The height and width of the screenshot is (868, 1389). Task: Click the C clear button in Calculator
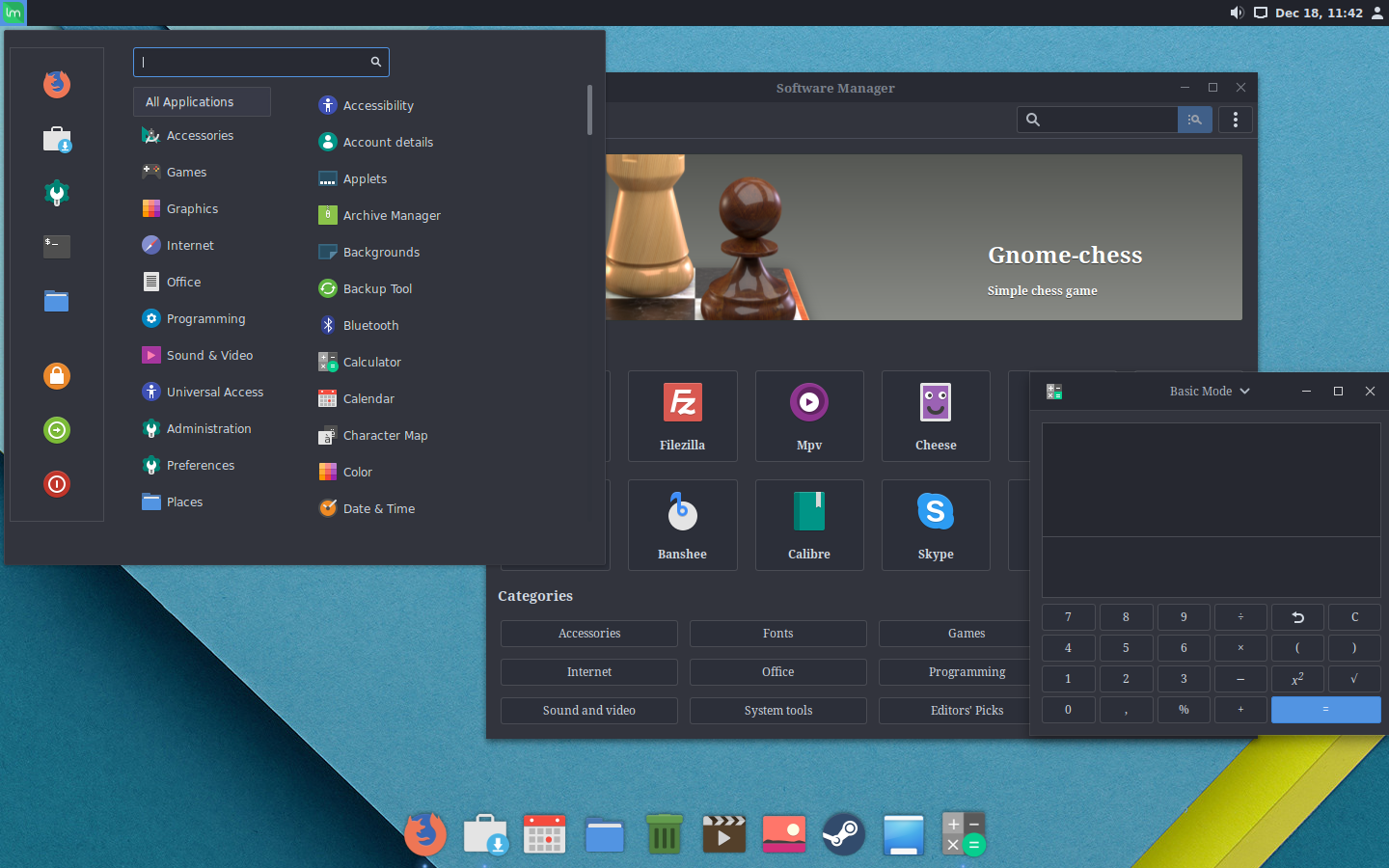point(1354,617)
